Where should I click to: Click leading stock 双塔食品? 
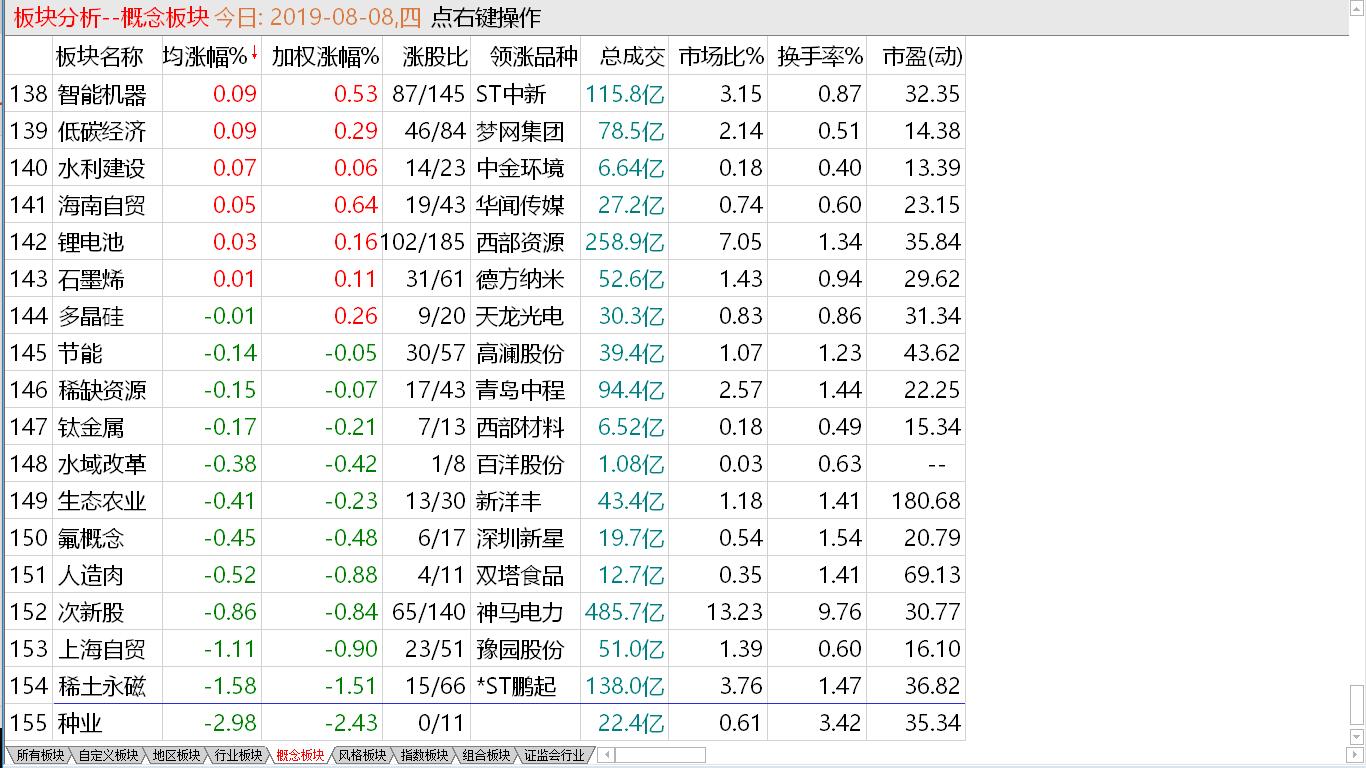coord(520,575)
